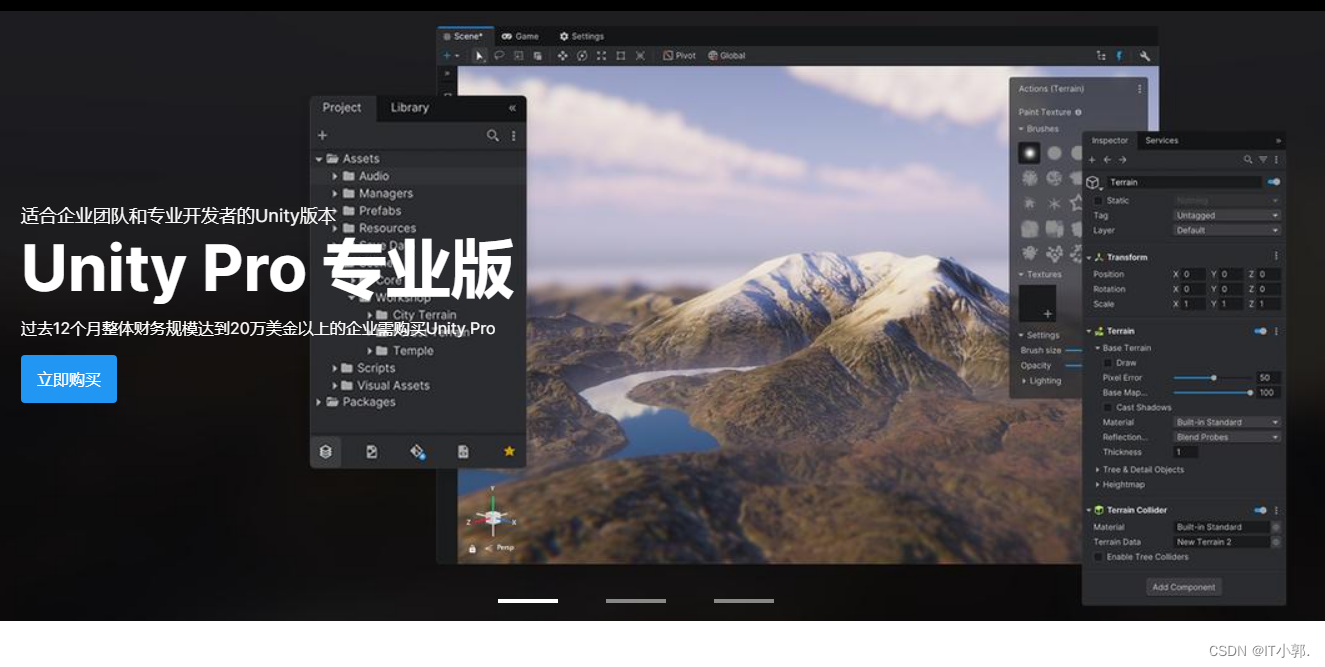Click the plus icon in Project panel
The height and width of the screenshot is (667, 1325).
coord(322,135)
